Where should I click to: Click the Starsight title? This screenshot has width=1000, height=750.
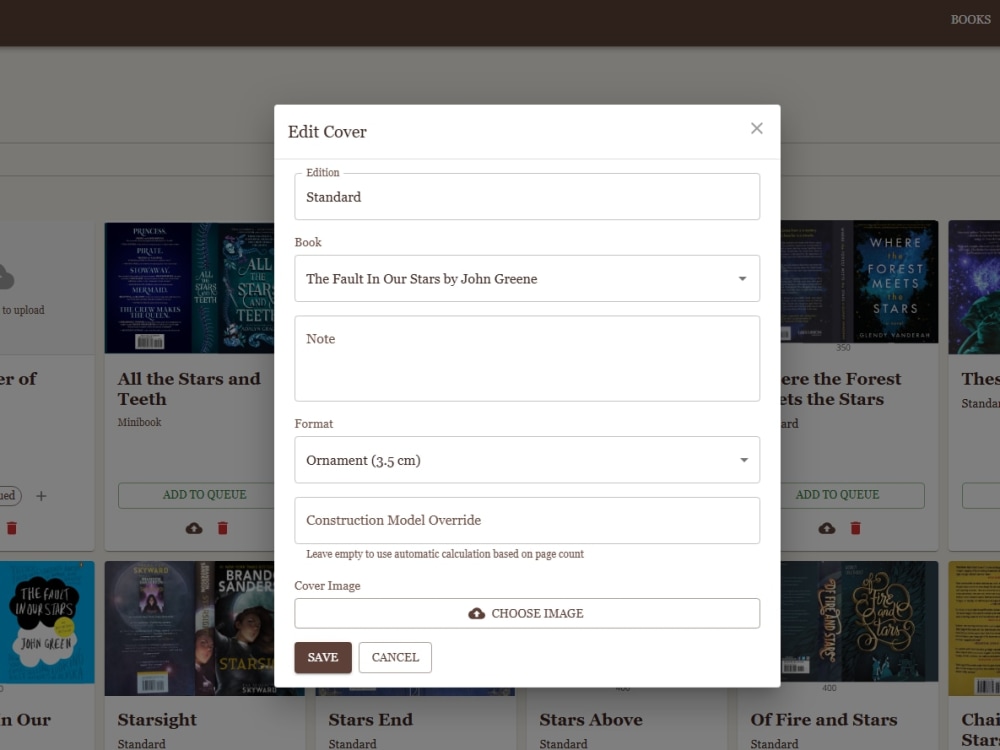click(157, 720)
